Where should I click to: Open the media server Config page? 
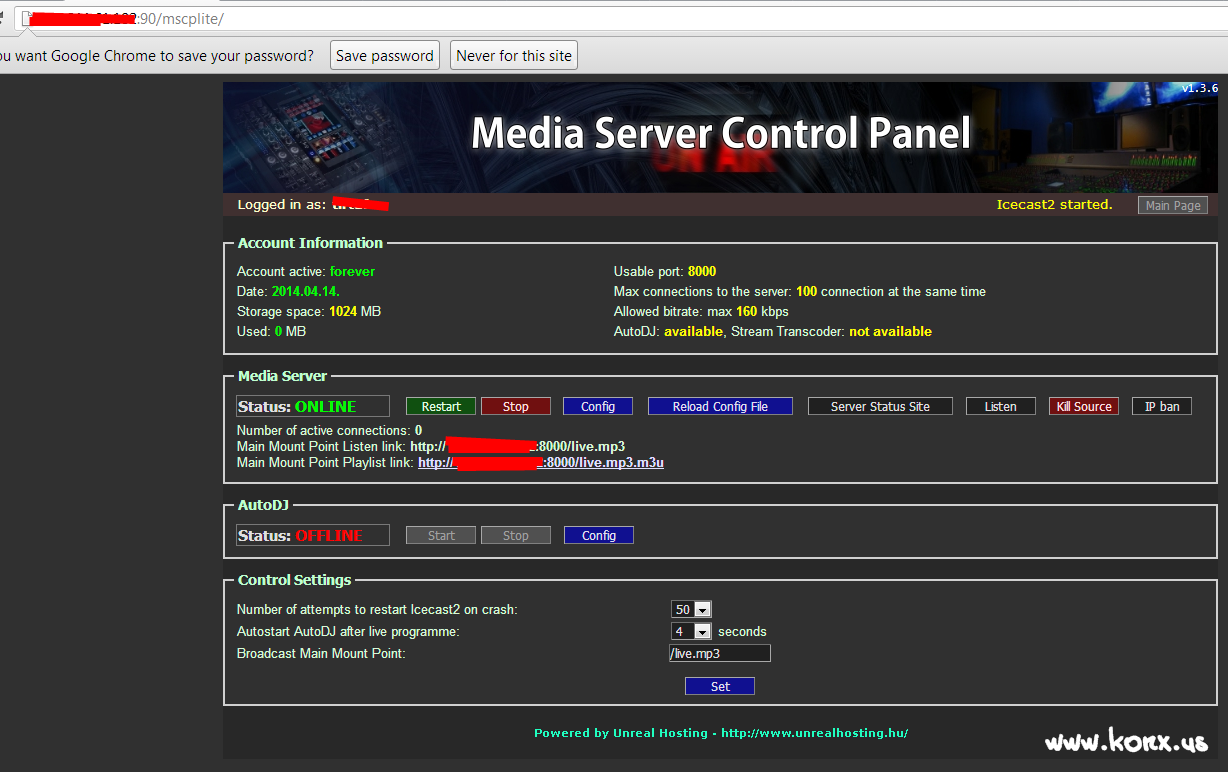(597, 406)
